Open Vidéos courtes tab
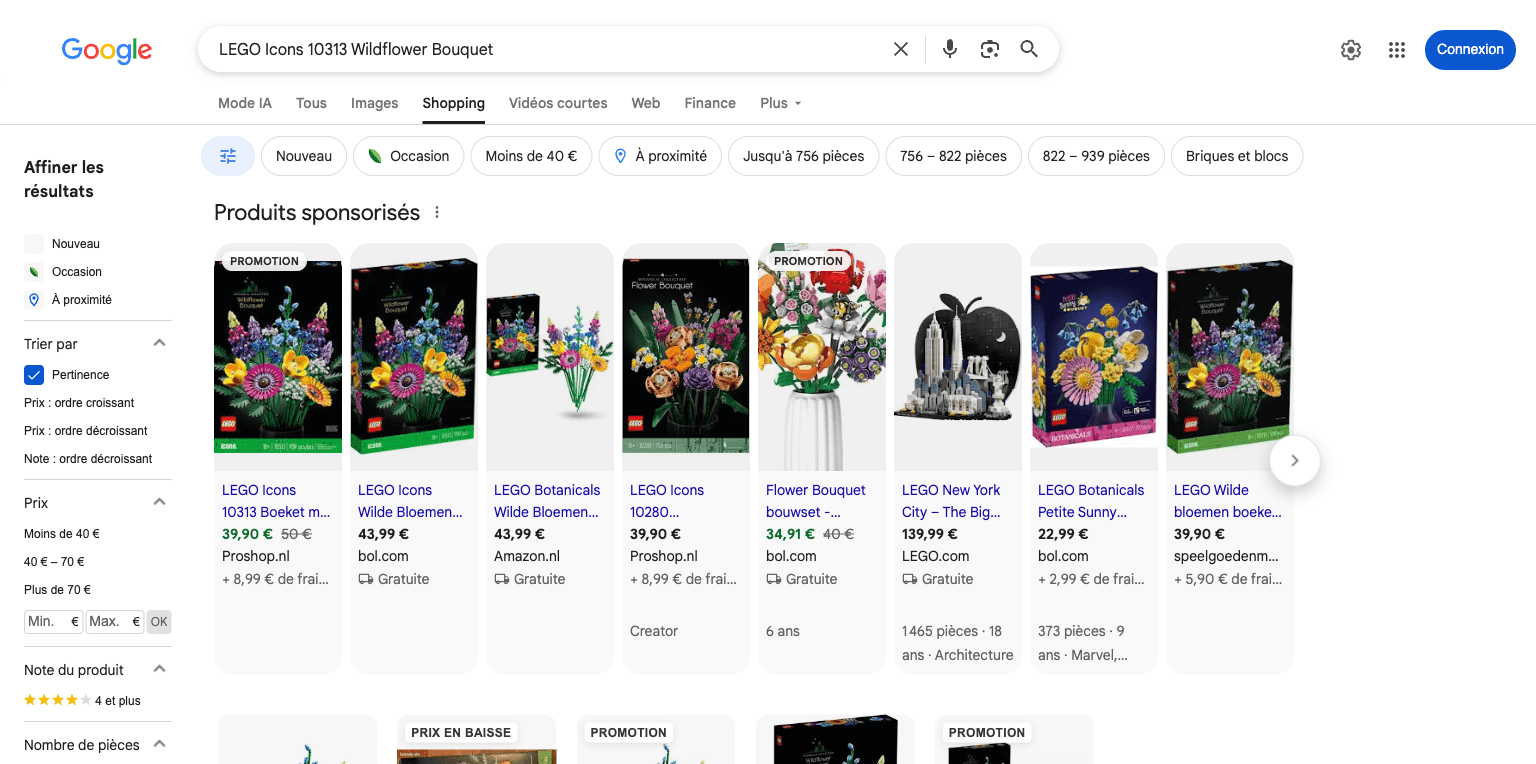The width and height of the screenshot is (1536, 764). (558, 103)
